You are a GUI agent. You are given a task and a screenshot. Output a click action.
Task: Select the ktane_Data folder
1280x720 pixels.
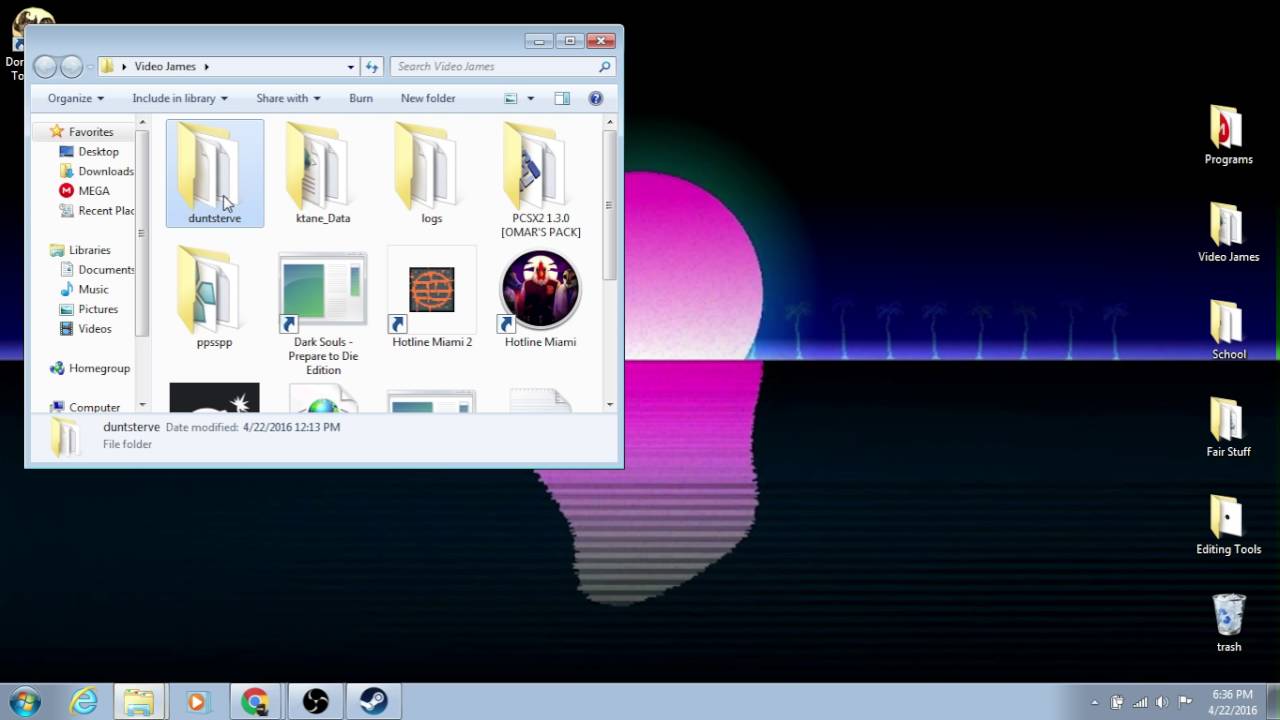click(323, 173)
